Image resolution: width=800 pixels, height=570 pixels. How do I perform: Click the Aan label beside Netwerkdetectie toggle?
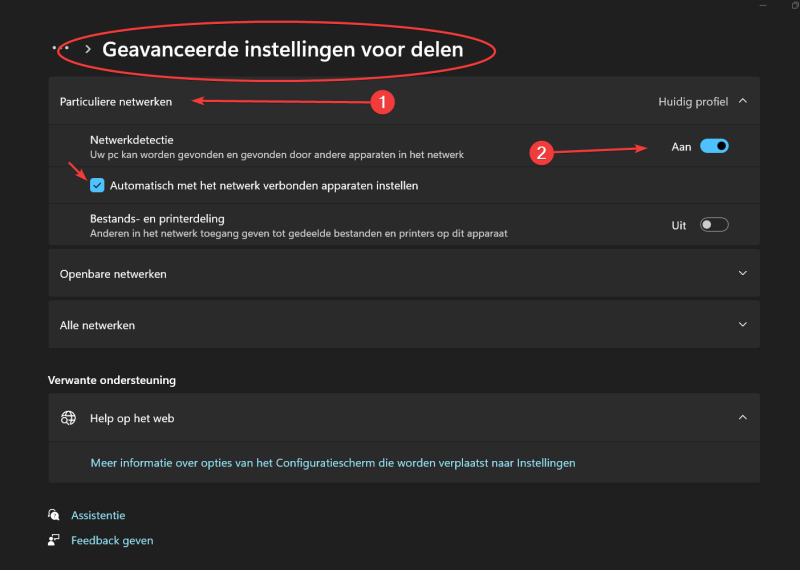click(681, 147)
